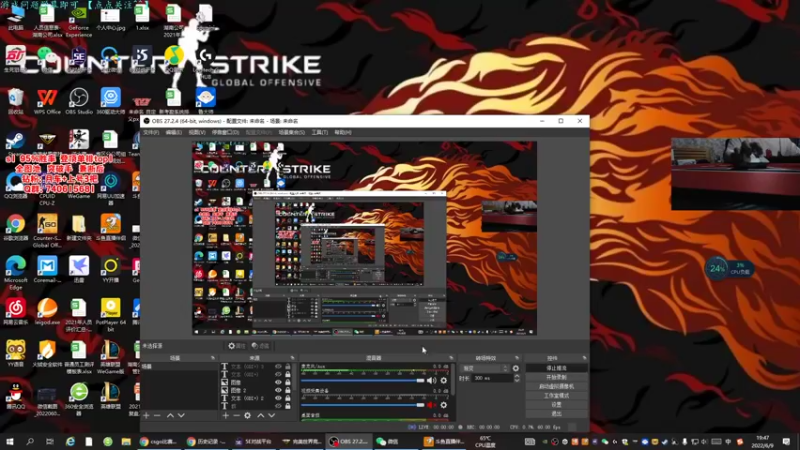Open the Windows Start menu
This screenshot has width=800, height=450.
coord(10,441)
